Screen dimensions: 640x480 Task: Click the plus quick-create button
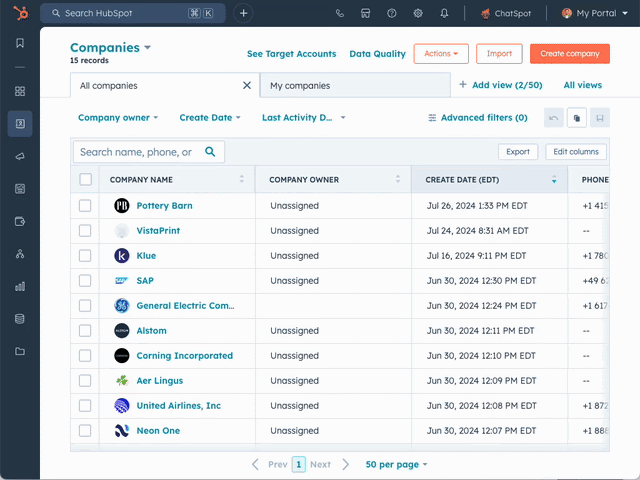click(x=244, y=13)
